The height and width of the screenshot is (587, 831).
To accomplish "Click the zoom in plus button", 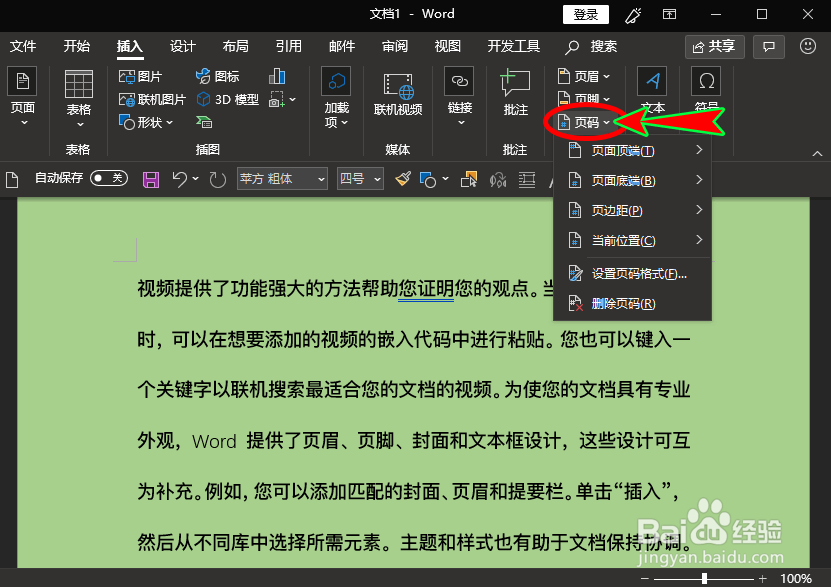I will pyautogui.click(x=762, y=579).
